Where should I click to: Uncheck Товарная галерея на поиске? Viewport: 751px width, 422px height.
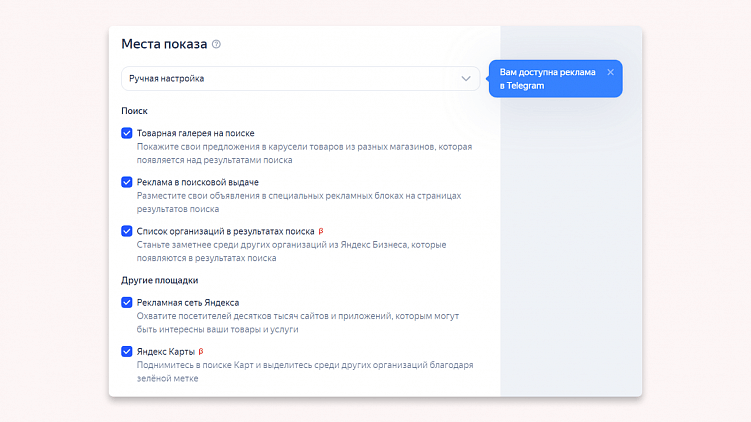pos(126,133)
